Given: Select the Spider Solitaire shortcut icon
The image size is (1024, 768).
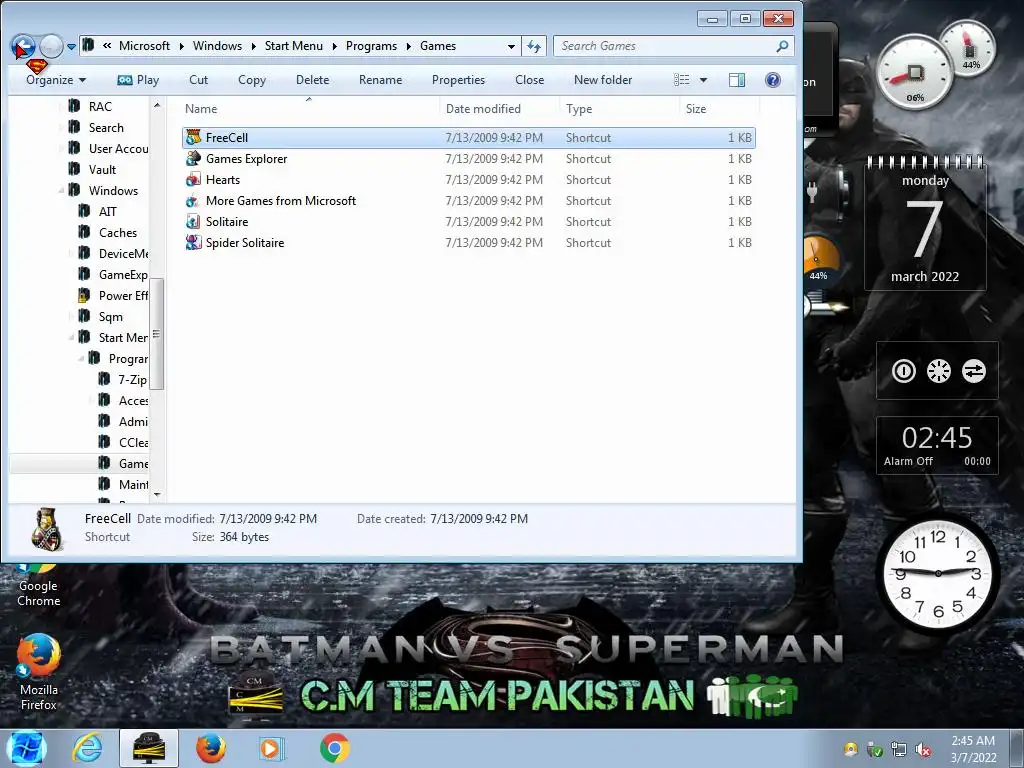Looking at the screenshot, I should coord(193,242).
